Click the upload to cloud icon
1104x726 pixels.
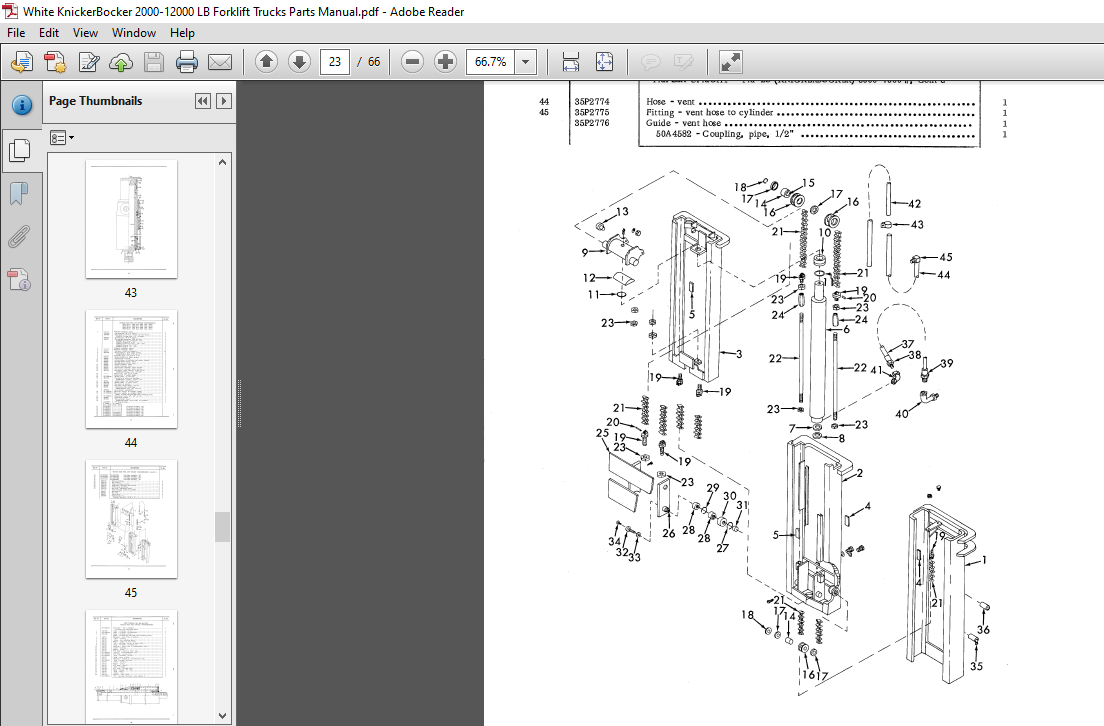[x=121, y=62]
